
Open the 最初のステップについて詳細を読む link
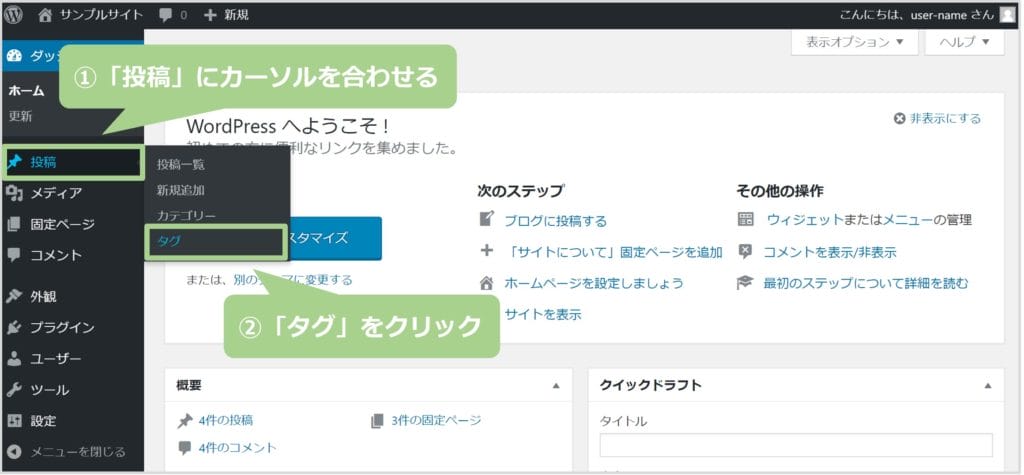866,284
